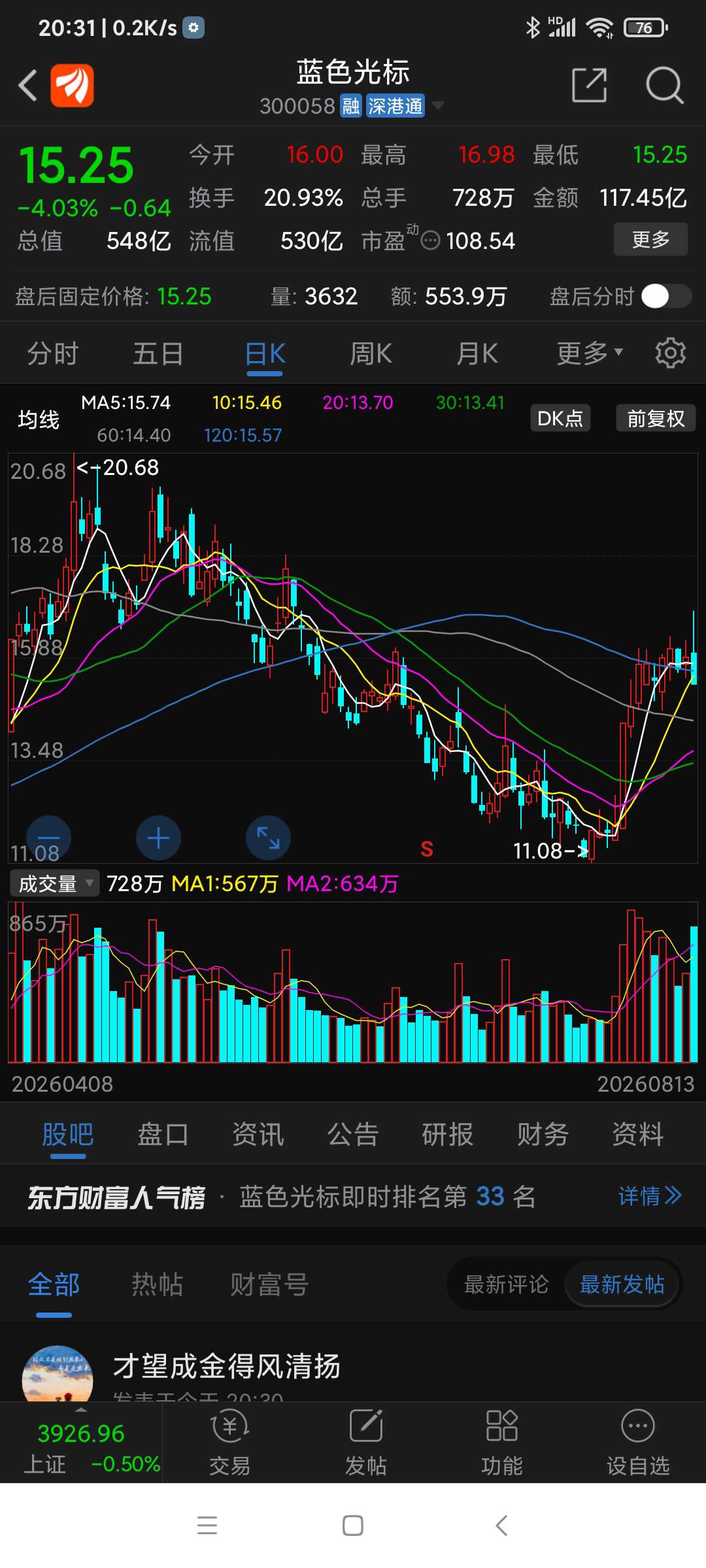706x1568 pixels.
Task: Open the Eastmoney orange app logo
Action: (x=73, y=85)
